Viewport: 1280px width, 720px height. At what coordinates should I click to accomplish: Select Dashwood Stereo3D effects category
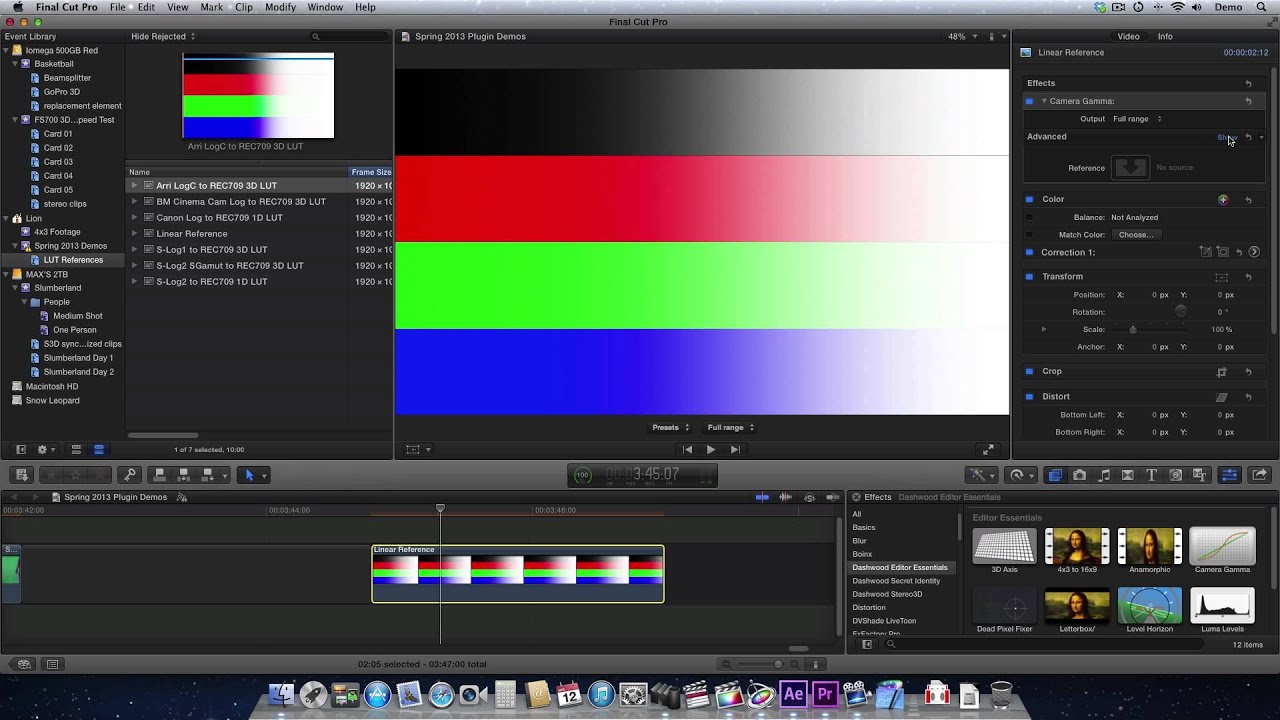887,594
